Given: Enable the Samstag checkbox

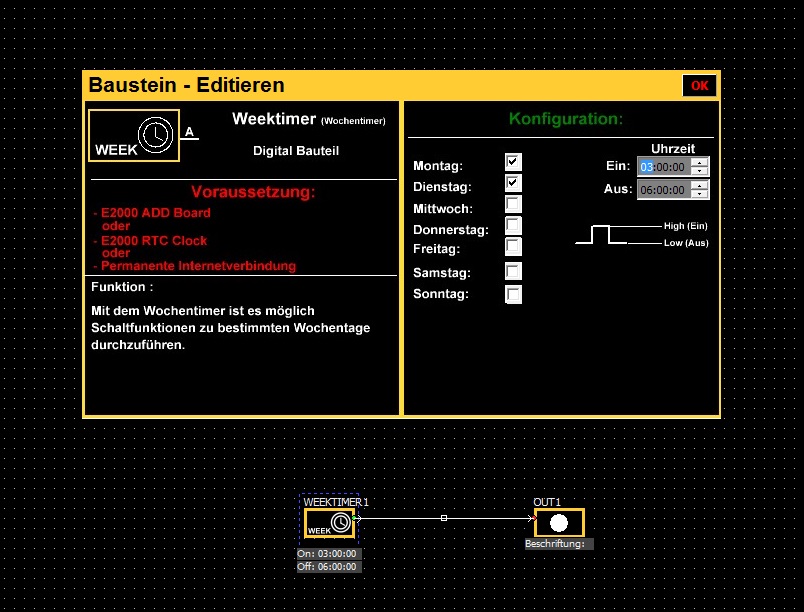Looking at the screenshot, I should [x=513, y=271].
